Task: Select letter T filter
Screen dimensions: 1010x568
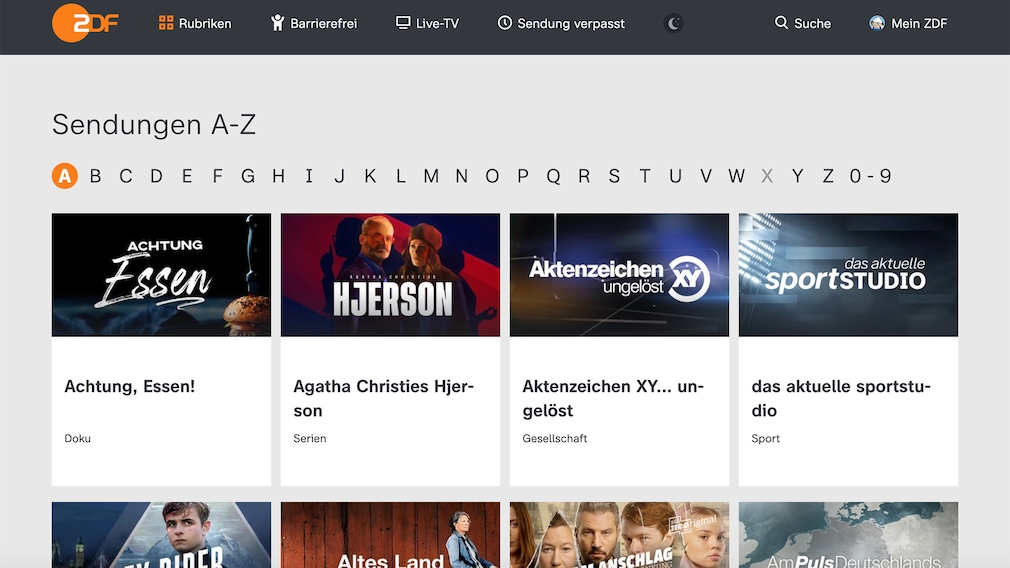Action: coord(645,176)
